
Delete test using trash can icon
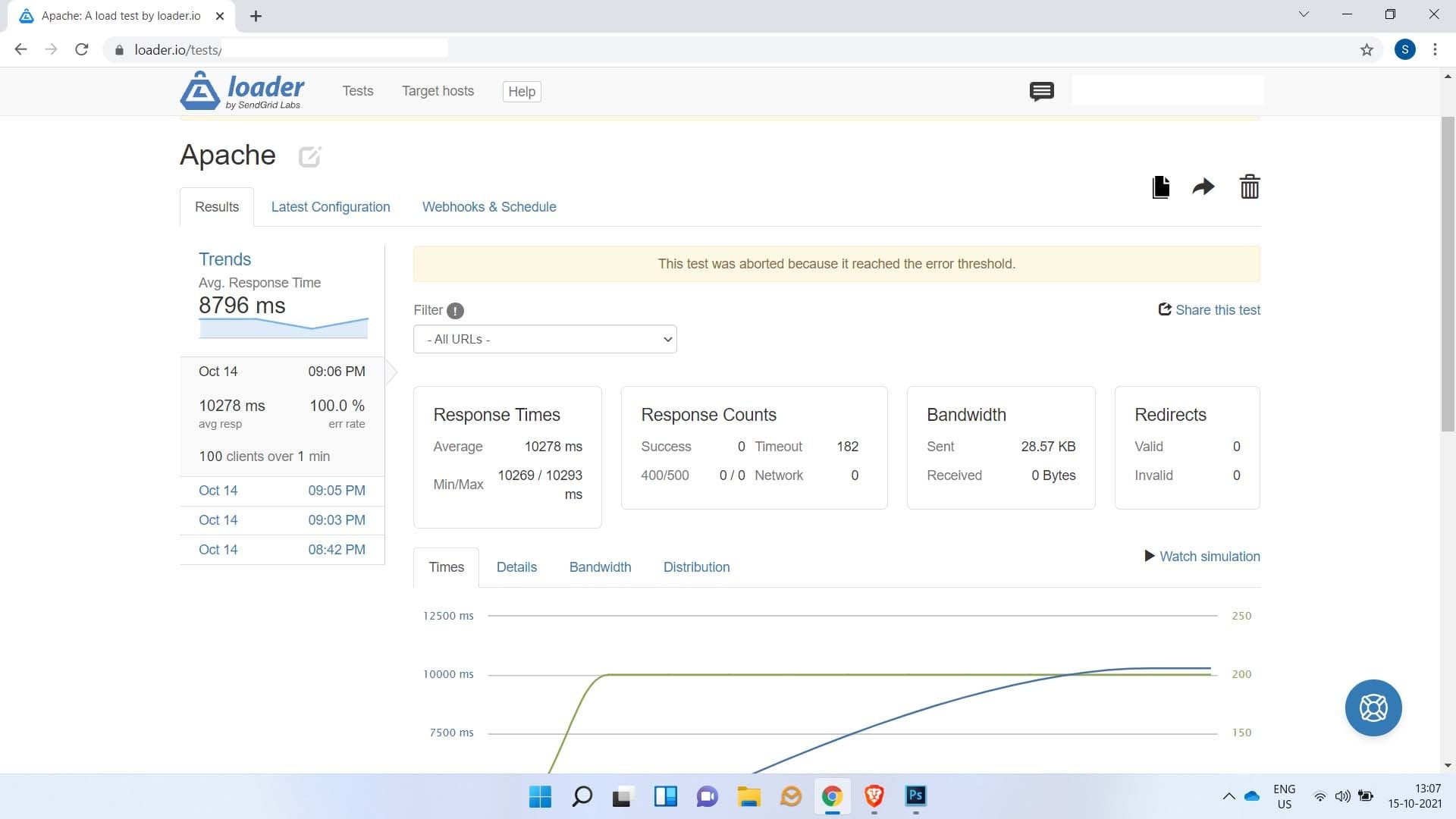1249,187
